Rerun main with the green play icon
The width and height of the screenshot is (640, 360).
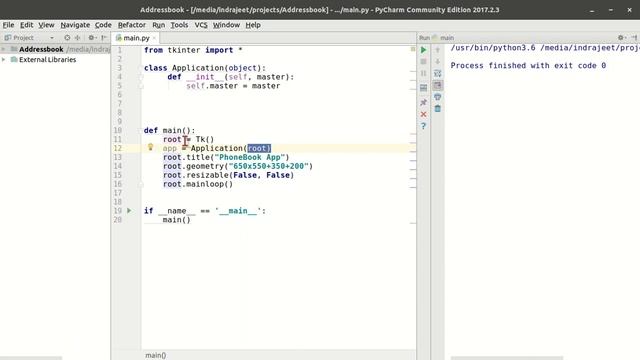click(423, 50)
